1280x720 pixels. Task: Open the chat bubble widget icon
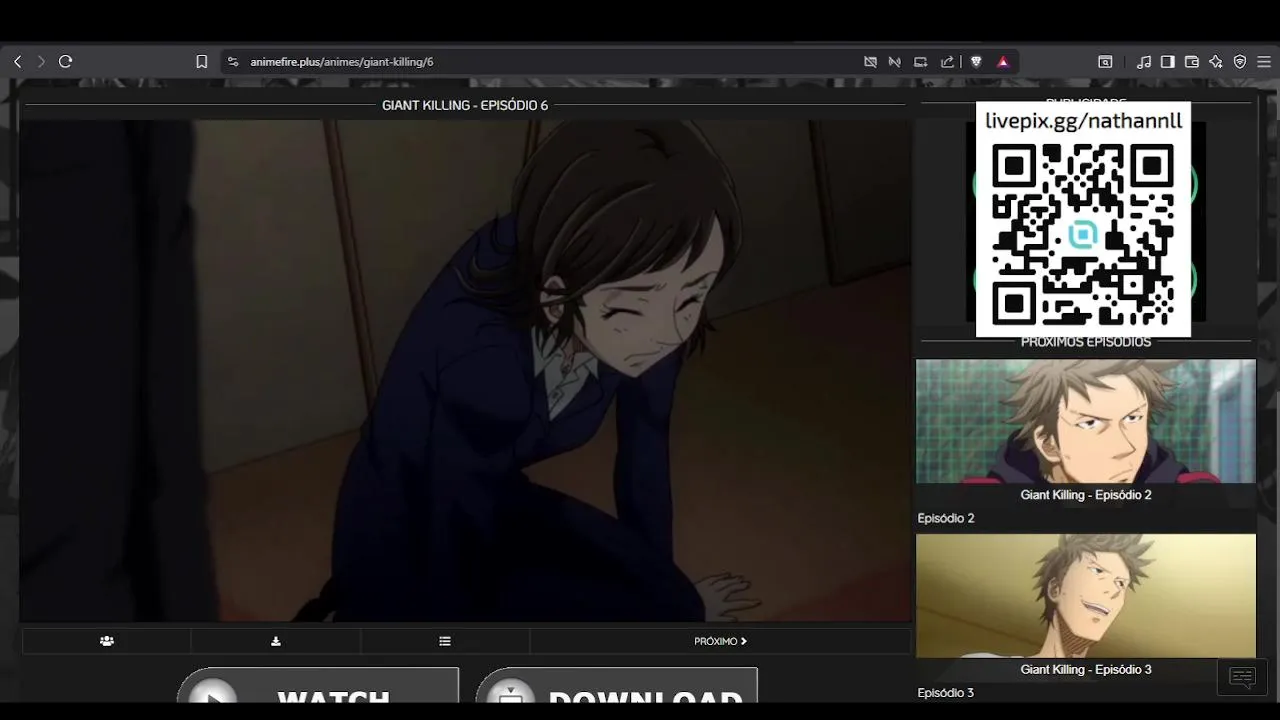(1242, 678)
